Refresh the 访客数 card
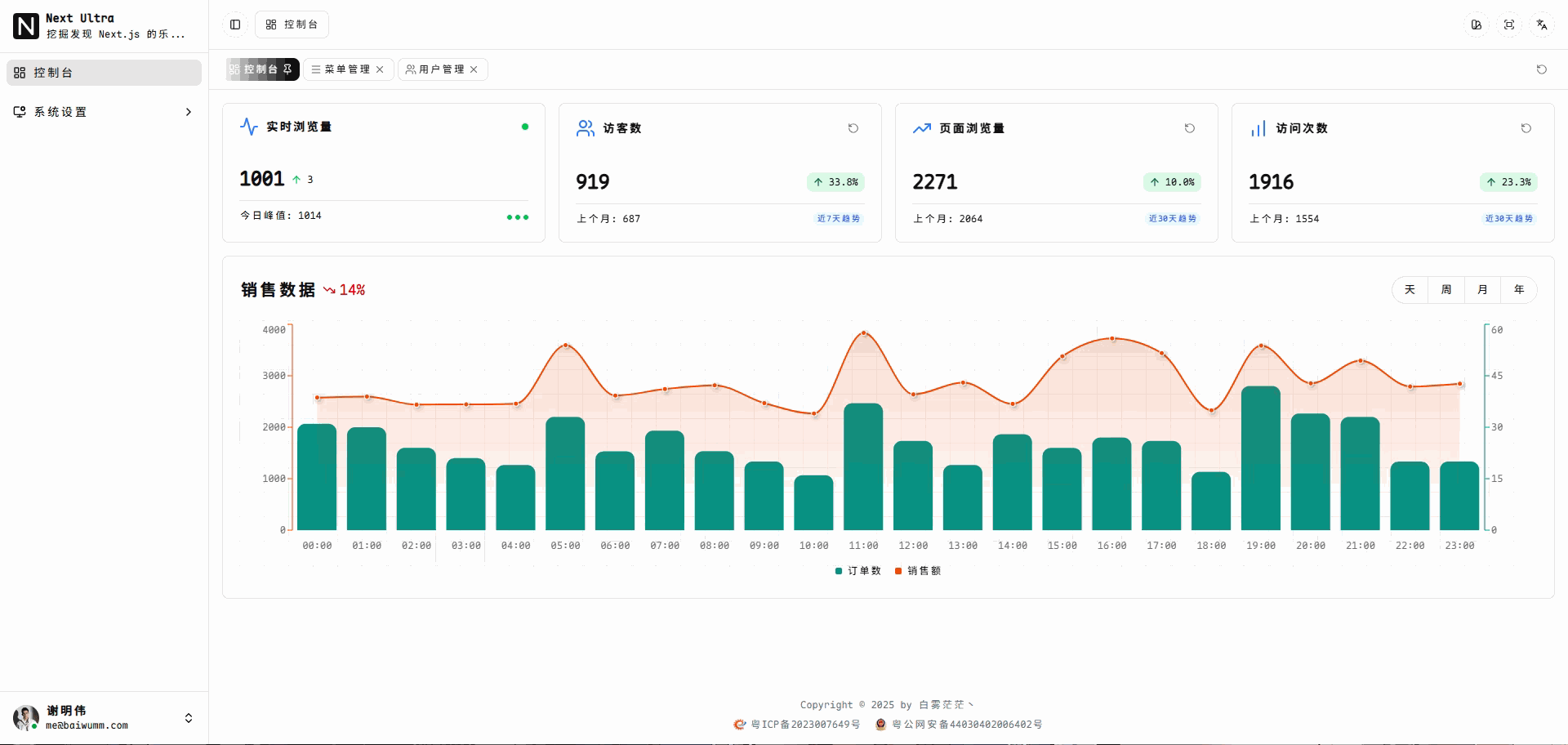The image size is (1568, 745). tap(853, 128)
